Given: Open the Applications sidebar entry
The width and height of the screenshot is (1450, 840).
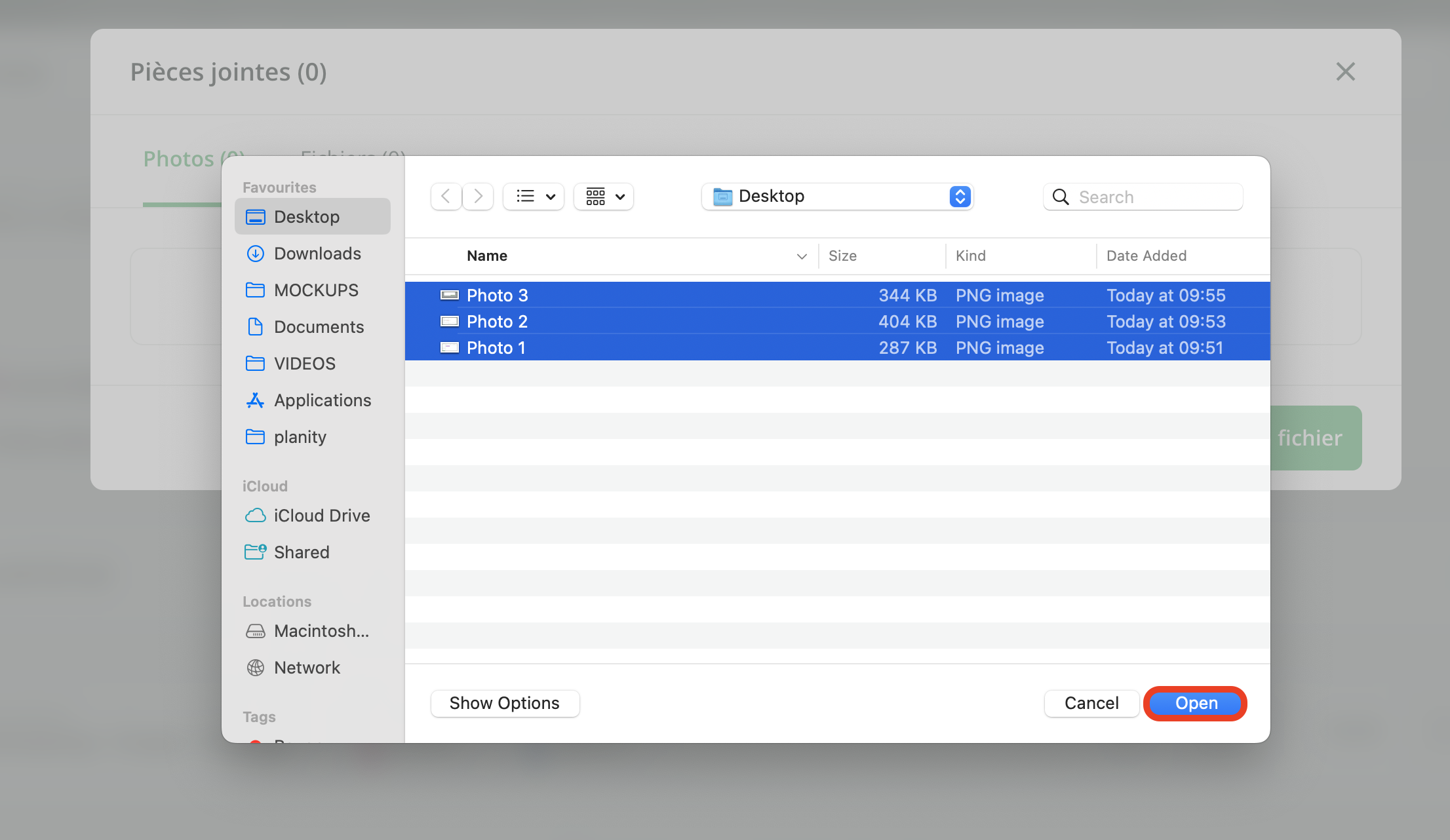Looking at the screenshot, I should point(322,400).
